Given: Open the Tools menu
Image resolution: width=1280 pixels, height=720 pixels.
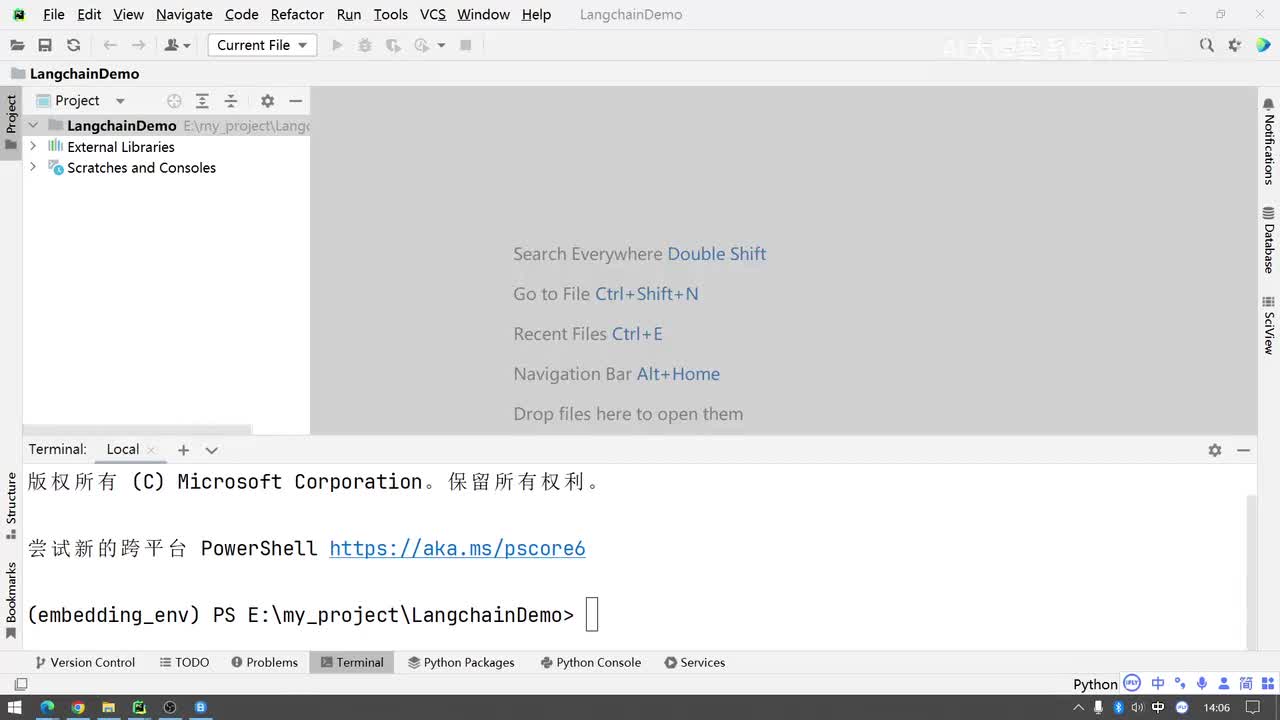Looking at the screenshot, I should (390, 14).
